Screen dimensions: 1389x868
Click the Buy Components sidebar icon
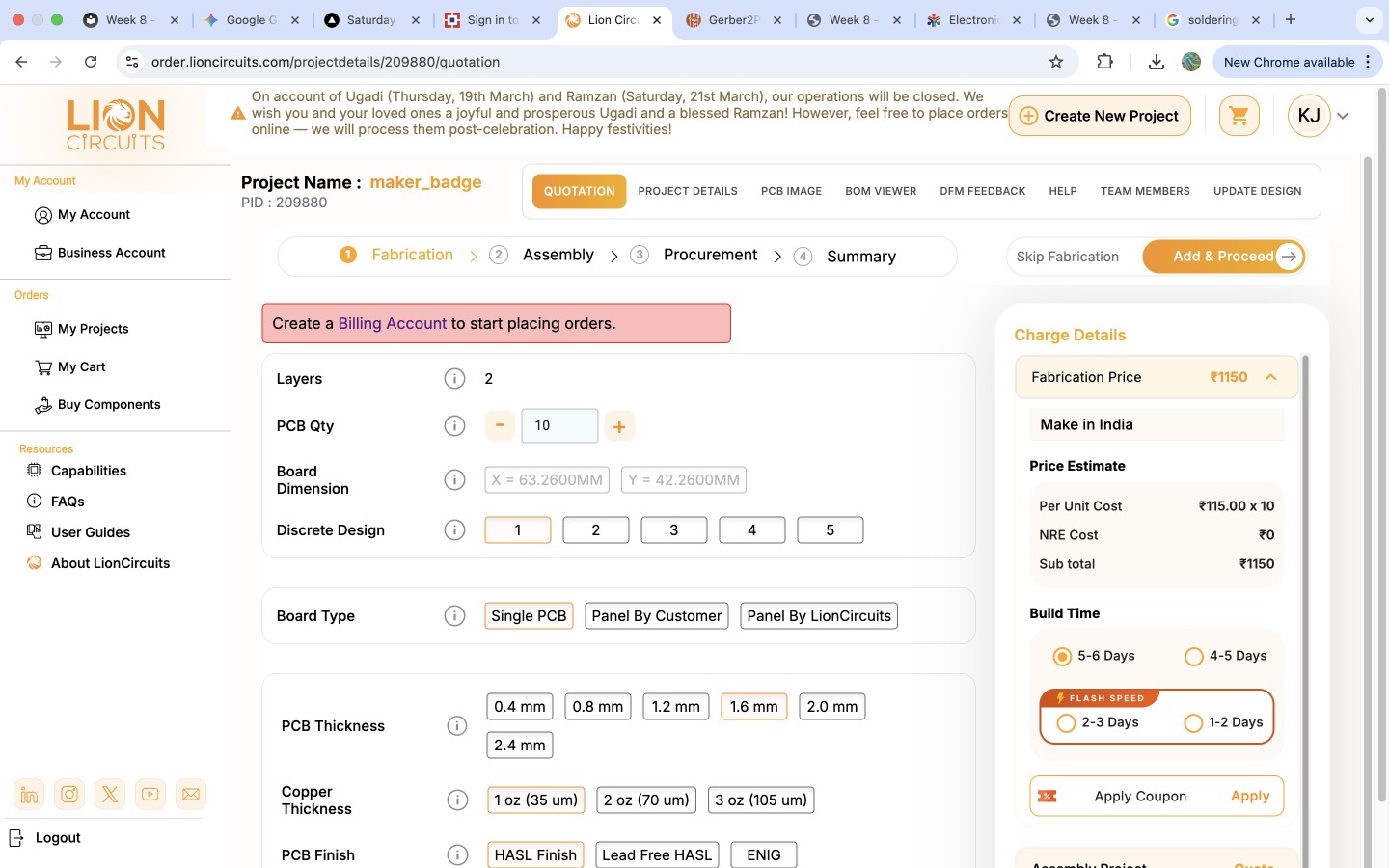[x=42, y=404]
